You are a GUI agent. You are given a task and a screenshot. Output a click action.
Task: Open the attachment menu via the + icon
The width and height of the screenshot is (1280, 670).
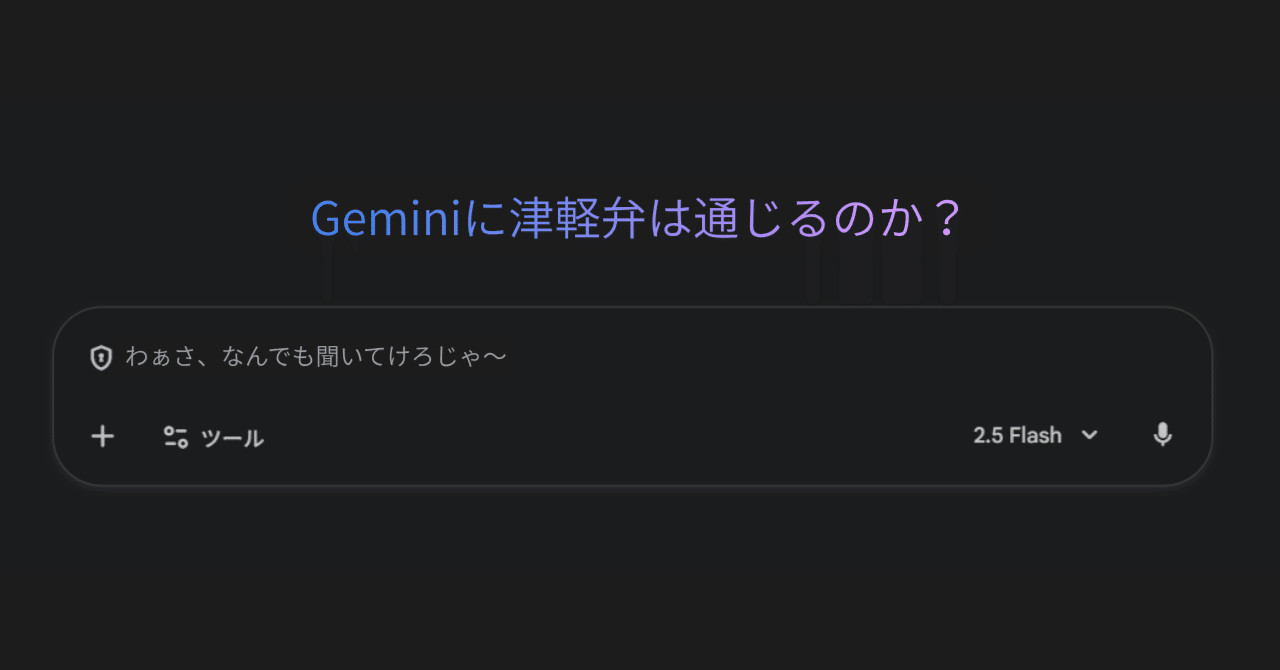(101, 436)
